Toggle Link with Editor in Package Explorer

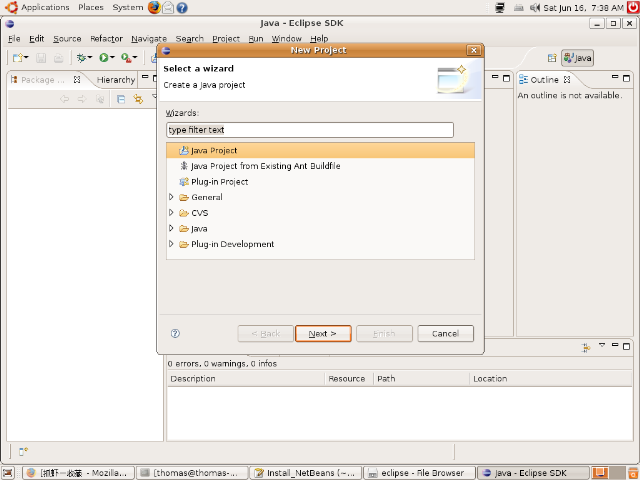138,99
